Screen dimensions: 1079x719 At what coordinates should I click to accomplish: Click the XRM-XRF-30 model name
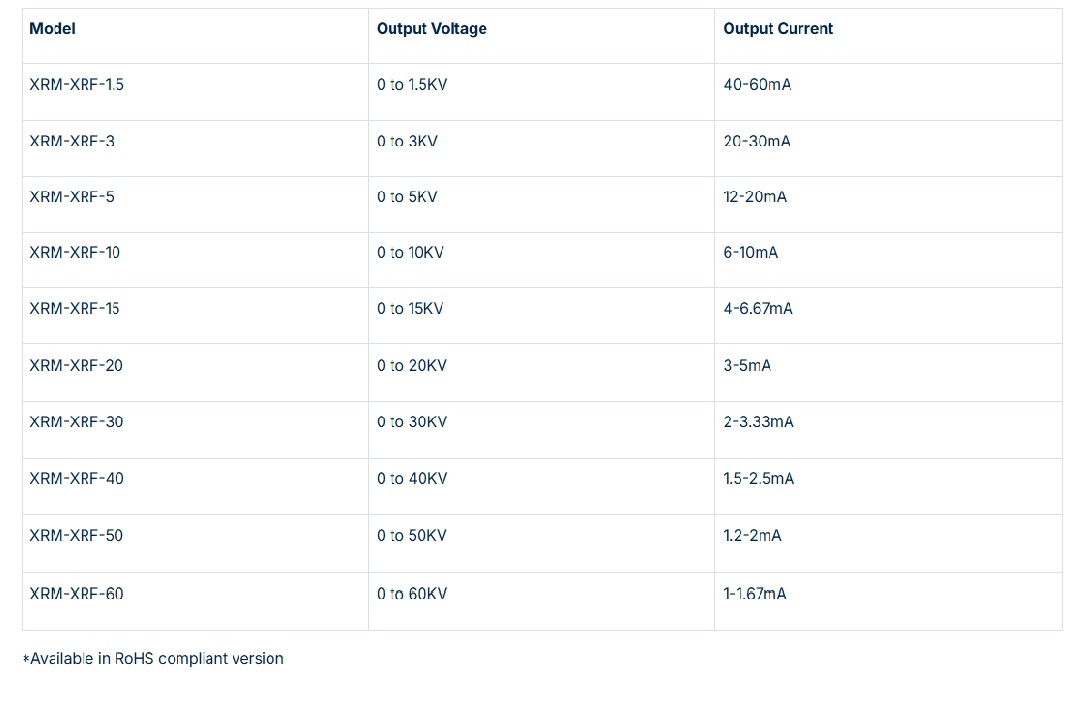click(x=76, y=422)
